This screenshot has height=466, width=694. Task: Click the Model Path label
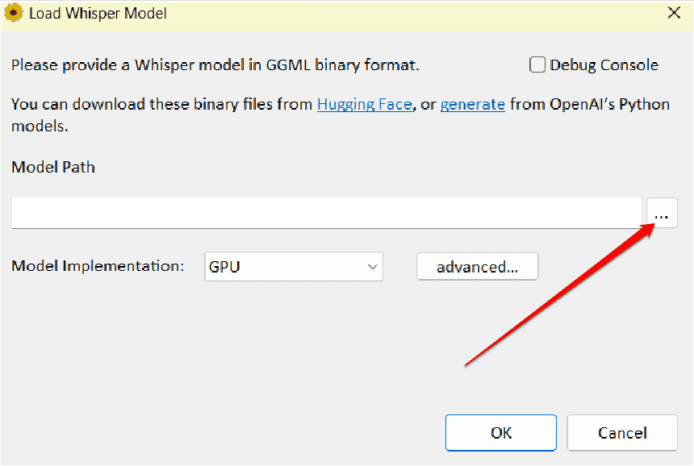tap(53, 167)
